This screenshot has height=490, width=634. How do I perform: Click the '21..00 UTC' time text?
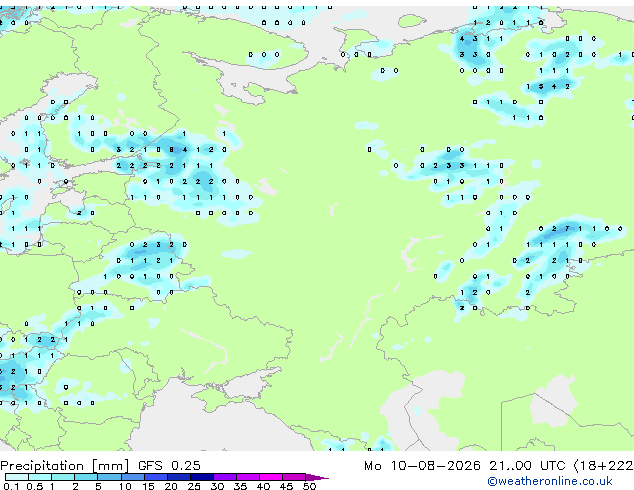pyautogui.click(x=527, y=466)
